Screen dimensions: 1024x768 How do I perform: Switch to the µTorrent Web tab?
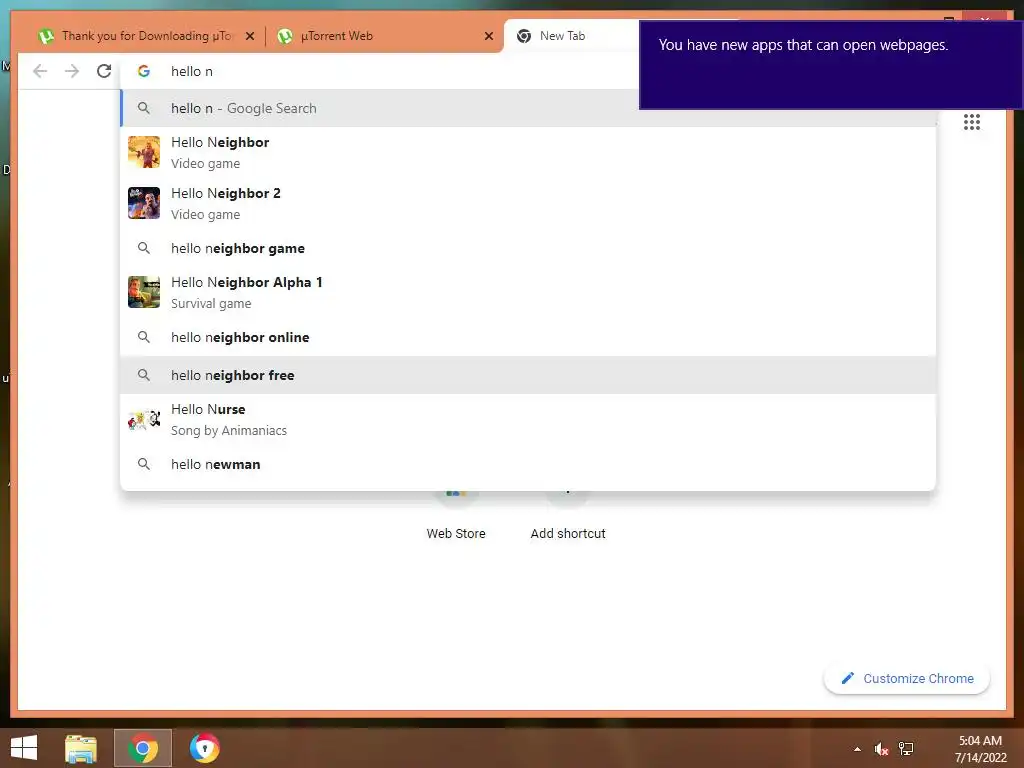[384, 36]
